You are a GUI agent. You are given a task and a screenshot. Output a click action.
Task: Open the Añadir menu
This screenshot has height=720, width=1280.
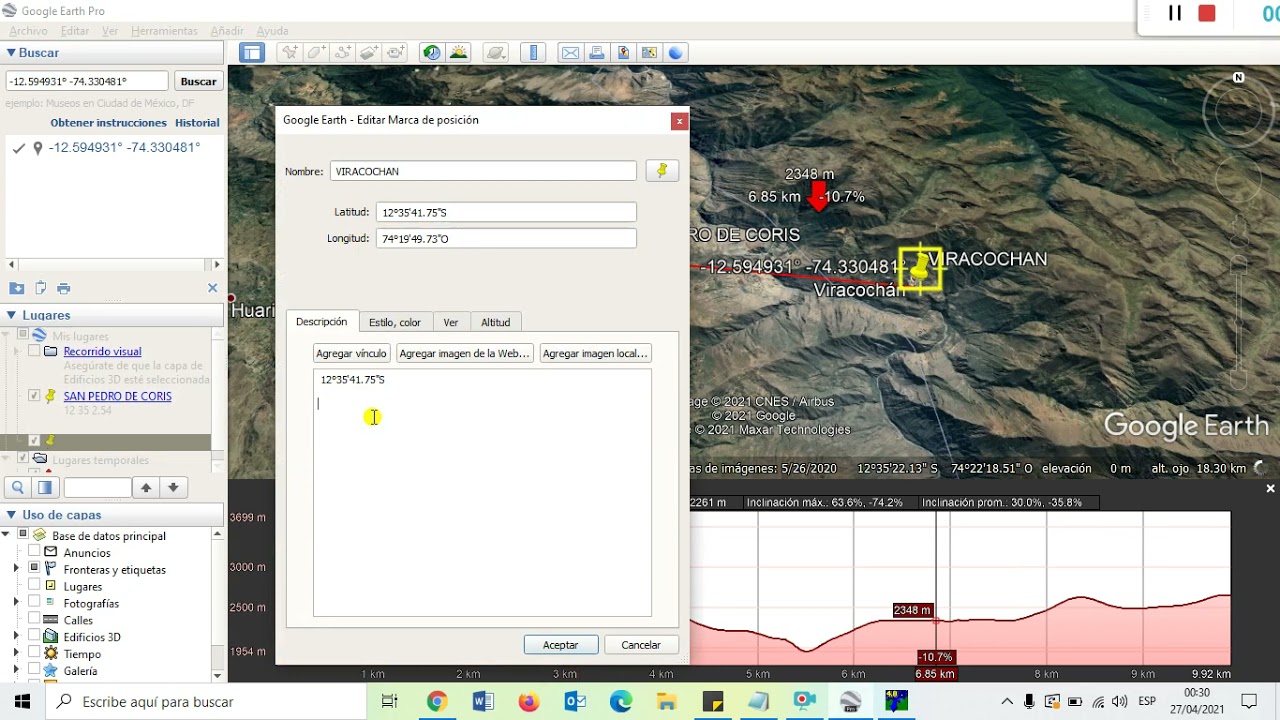click(227, 31)
